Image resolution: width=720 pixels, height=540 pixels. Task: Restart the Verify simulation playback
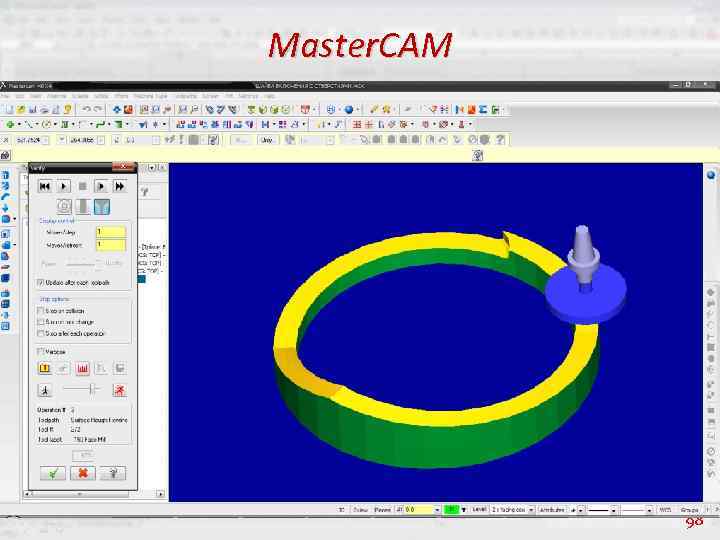pyautogui.click(x=45, y=186)
